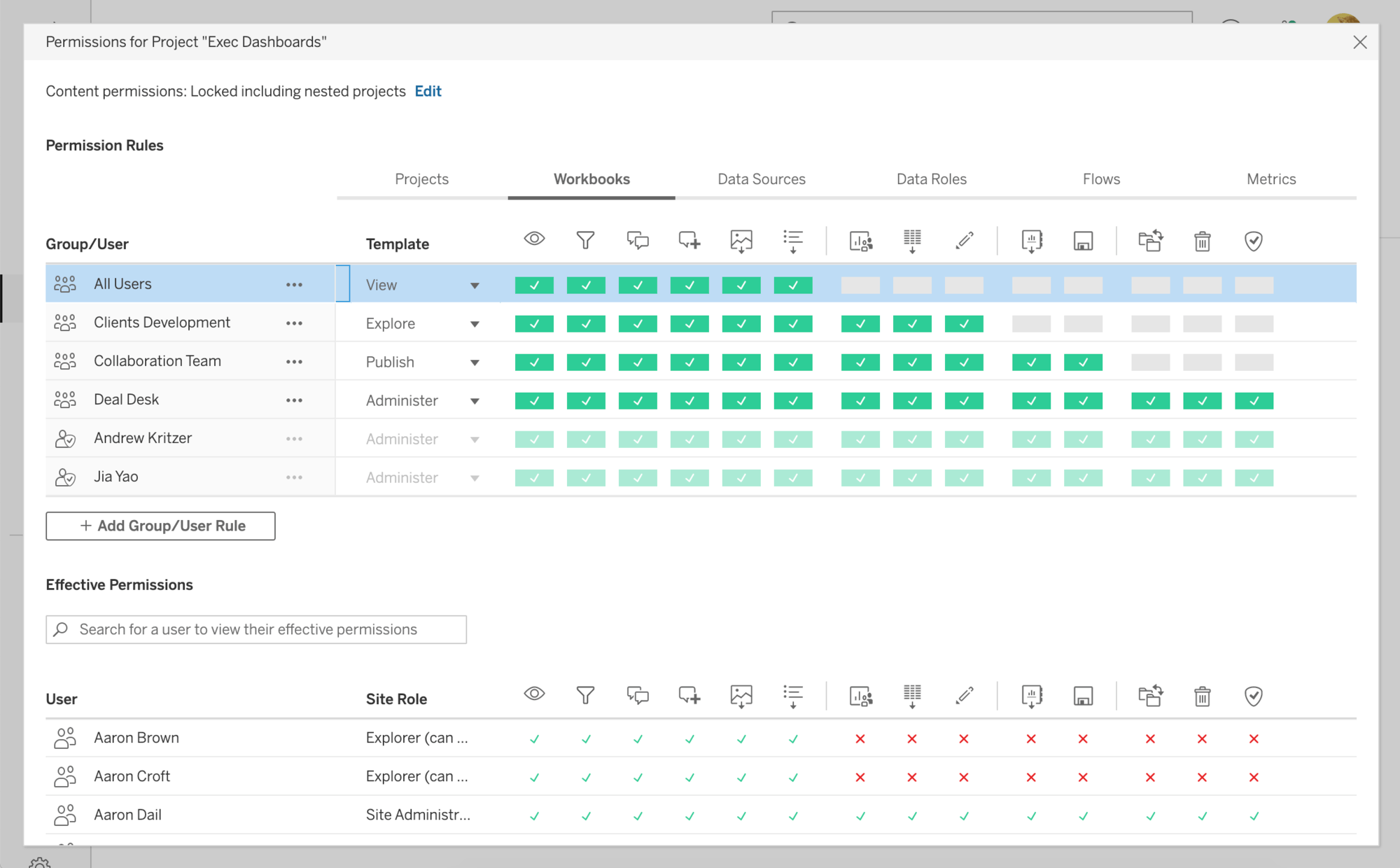The image size is (1400, 868).
Task: Toggle View permission for All Users
Action: pos(534,286)
